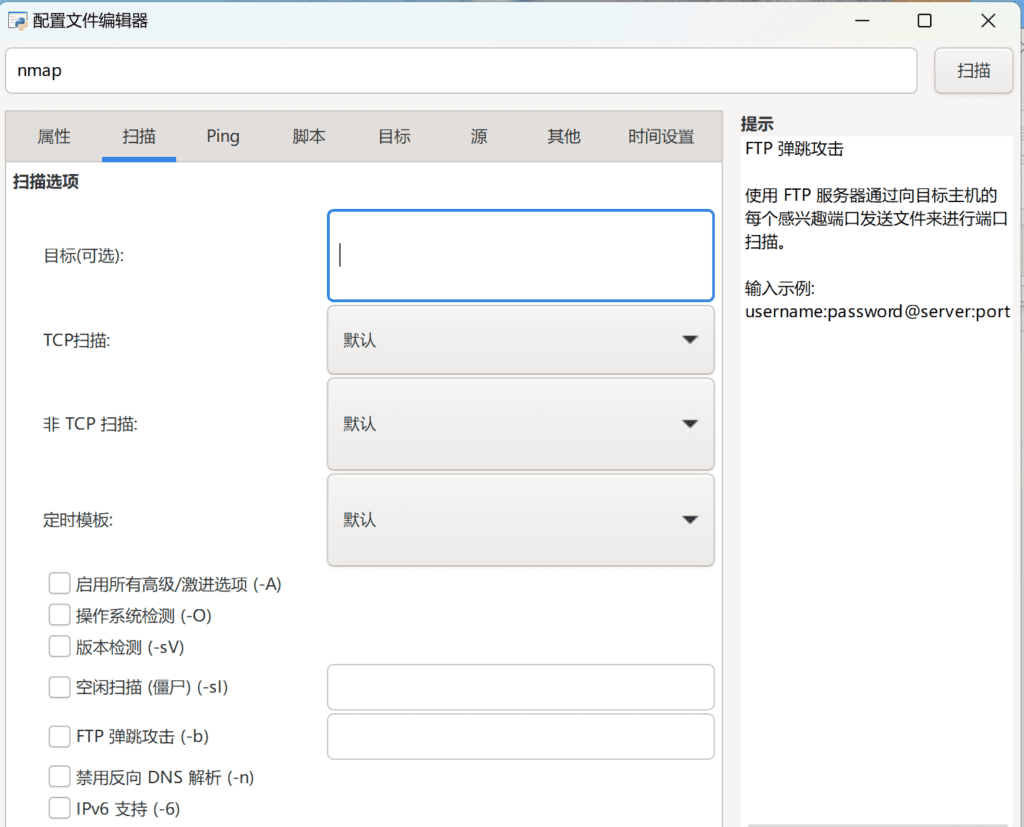Viewport: 1024px width, 827px height.
Task: Maximize the 配置文件编辑器 window
Action: (x=924, y=21)
